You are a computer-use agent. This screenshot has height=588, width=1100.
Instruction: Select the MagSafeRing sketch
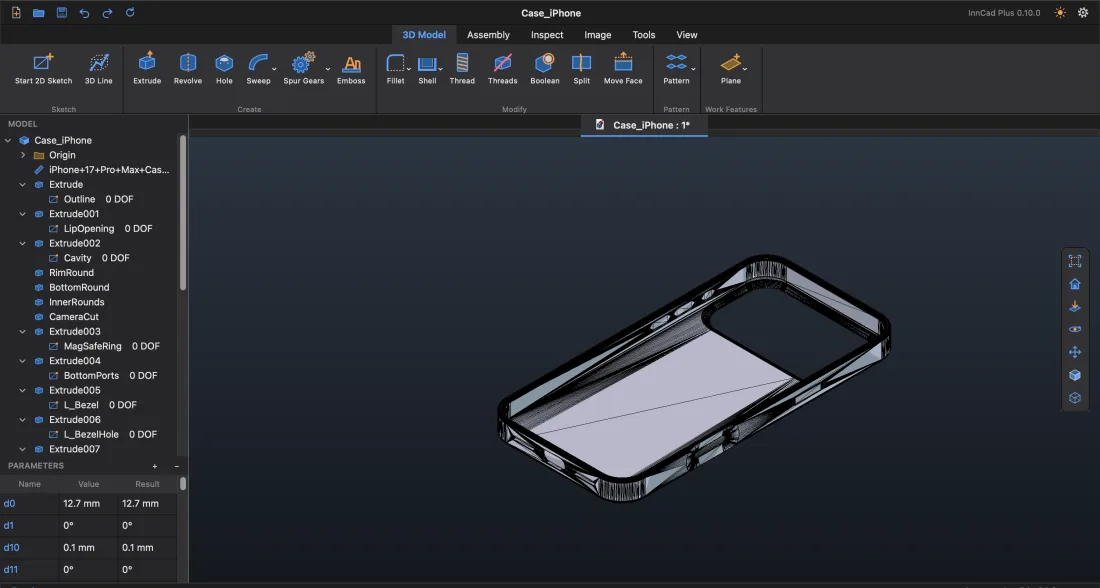coord(93,347)
